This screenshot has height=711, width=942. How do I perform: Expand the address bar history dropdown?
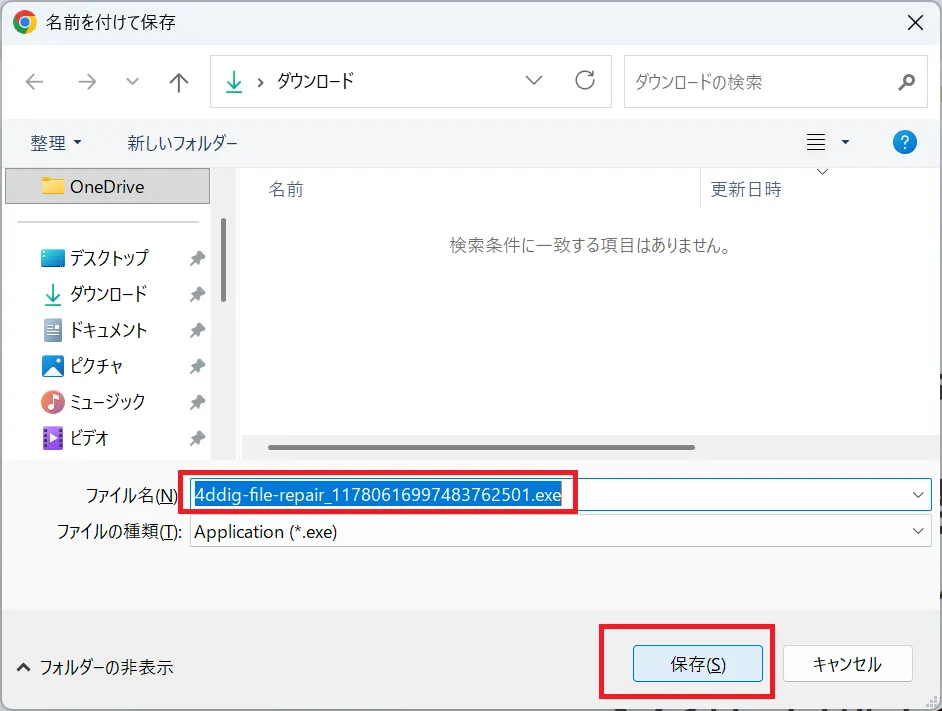[x=533, y=81]
